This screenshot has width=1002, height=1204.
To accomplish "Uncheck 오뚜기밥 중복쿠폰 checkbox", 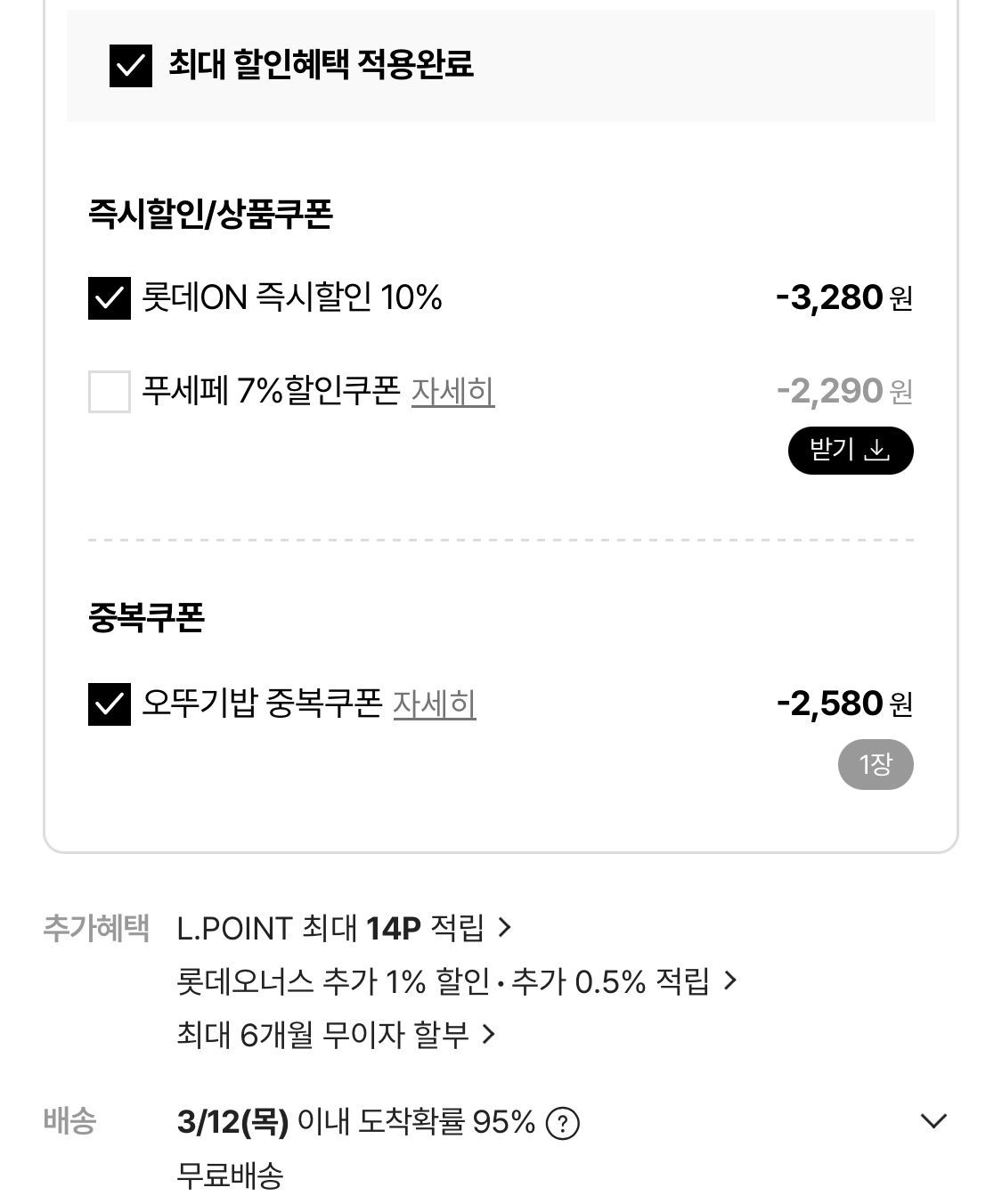I will pos(110,704).
